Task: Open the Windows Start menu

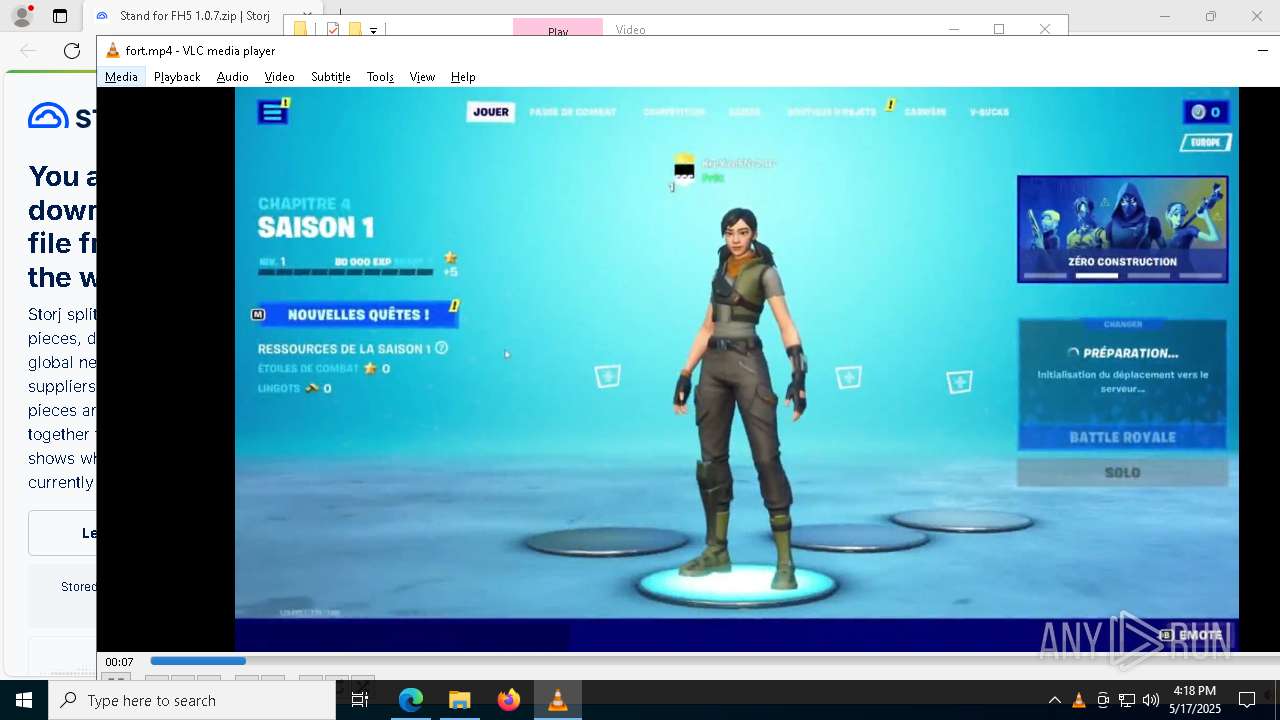Action: (24, 700)
